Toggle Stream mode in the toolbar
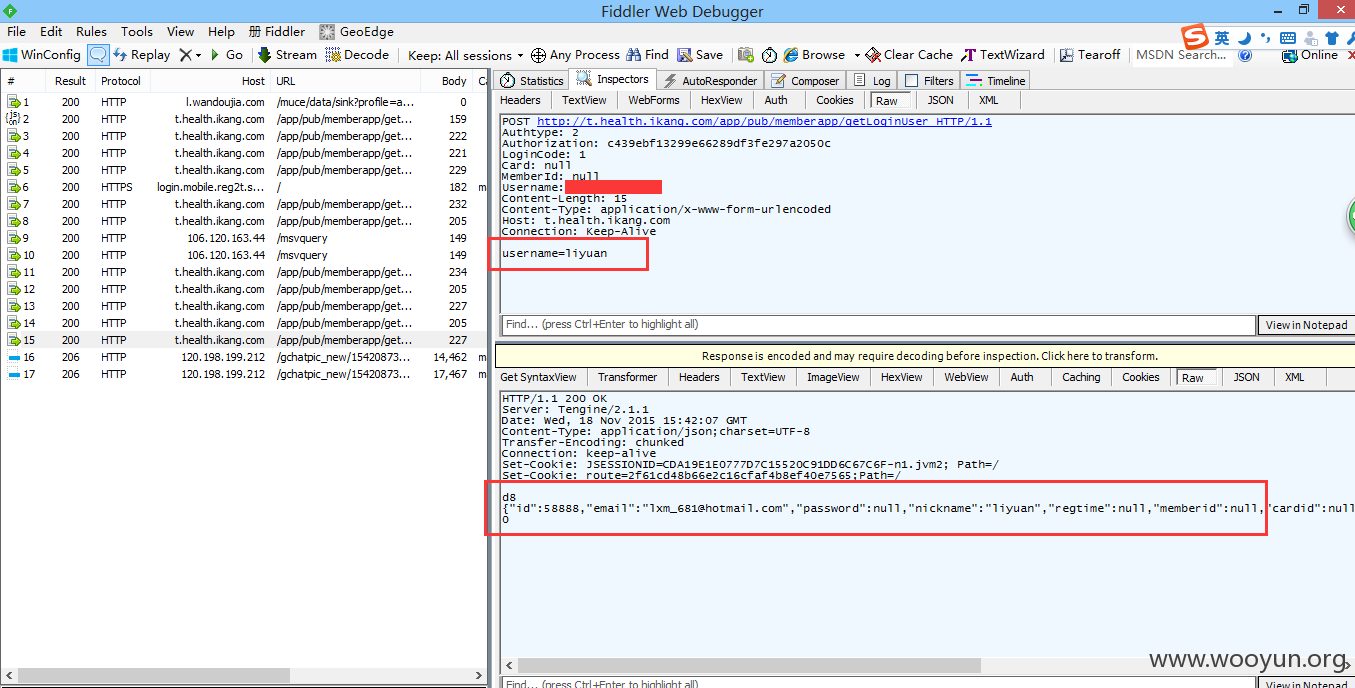The image size is (1355, 688). (287, 55)
